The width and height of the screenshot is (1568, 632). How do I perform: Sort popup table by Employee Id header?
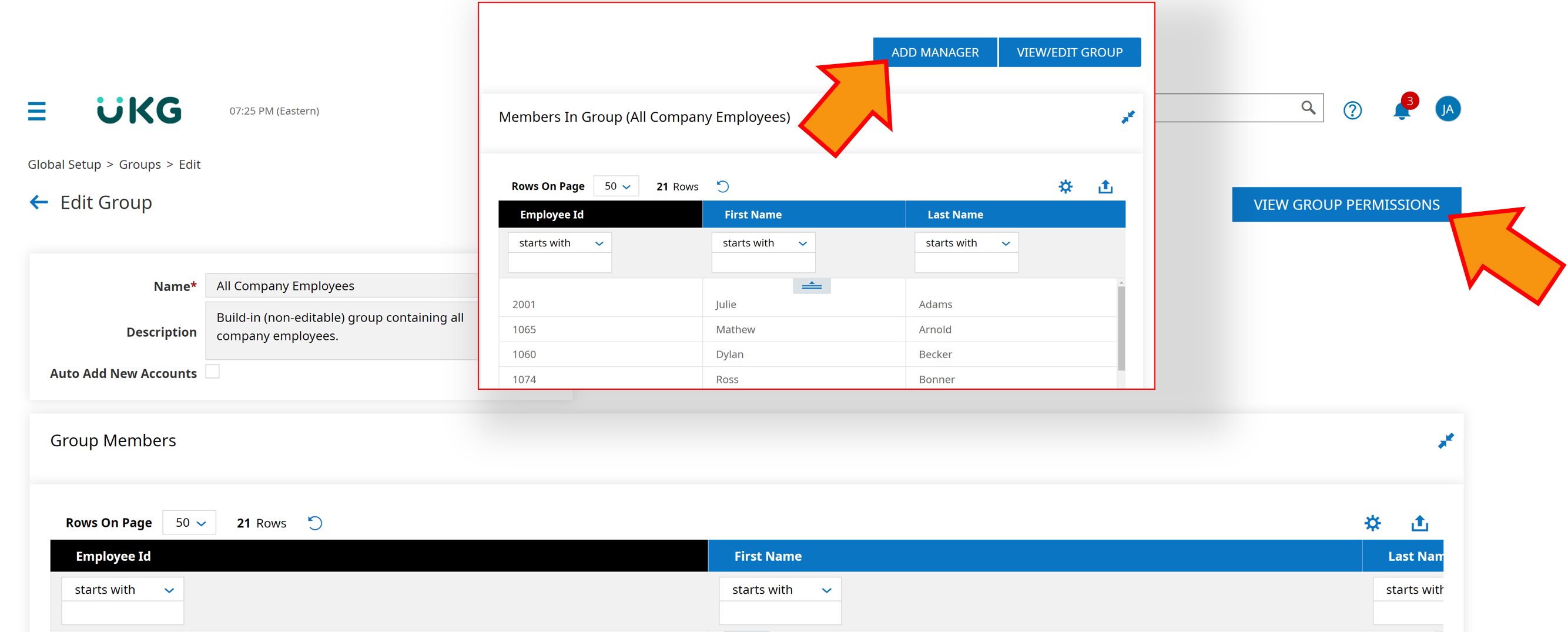pyautogui.click(x=600, y=215)
